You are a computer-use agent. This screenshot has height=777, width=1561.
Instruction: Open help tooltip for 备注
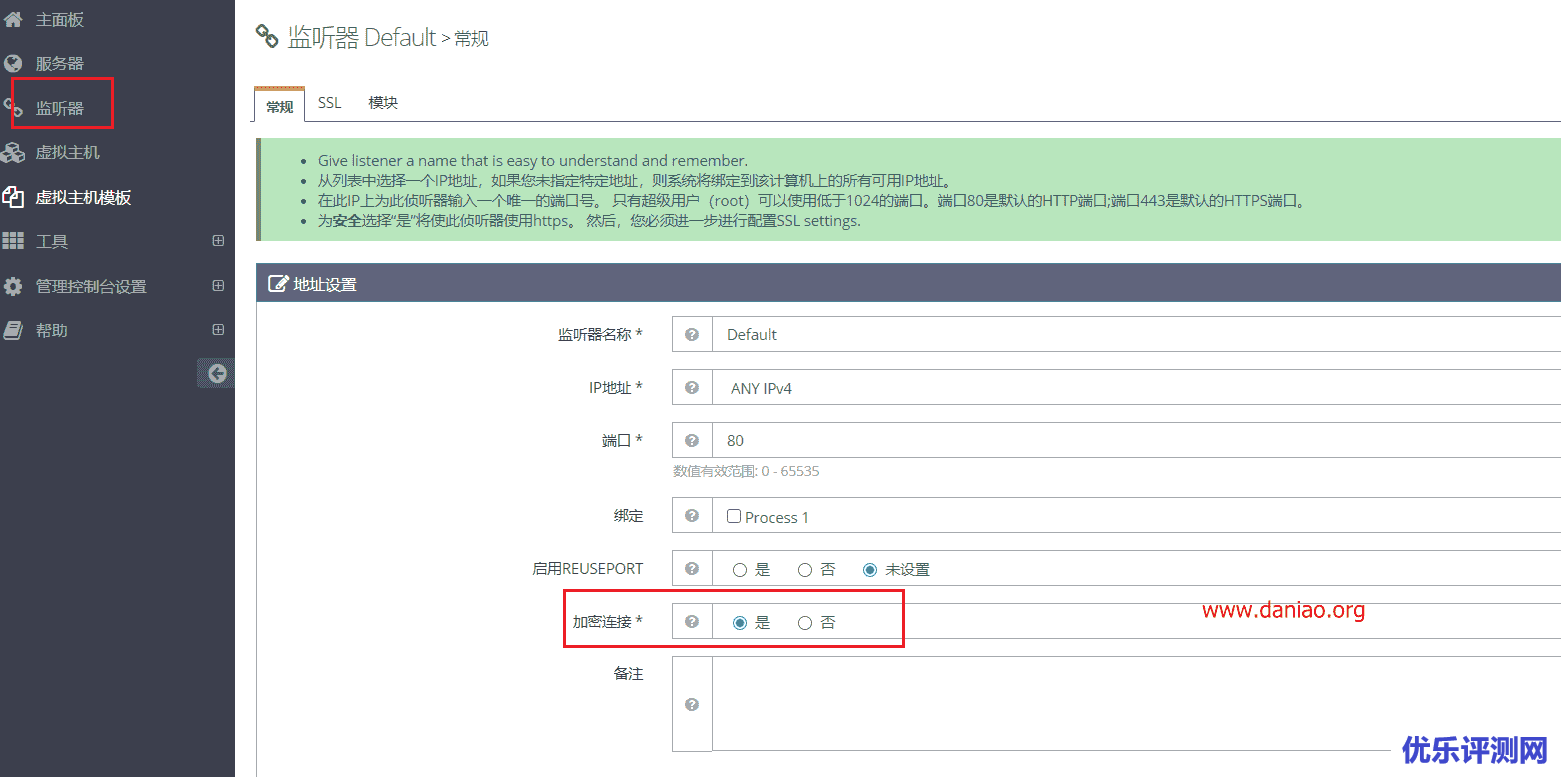tap(691, 704)
